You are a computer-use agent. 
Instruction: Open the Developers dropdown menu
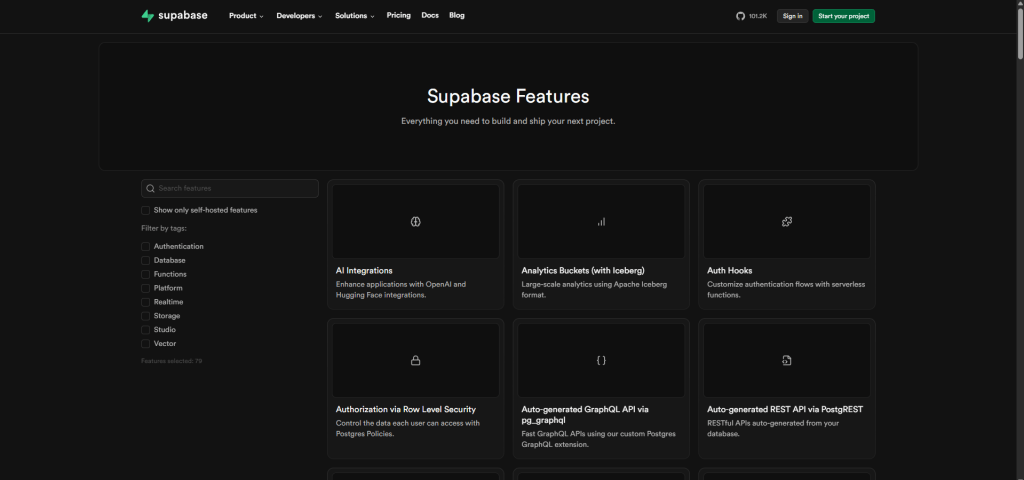point(299,16)
